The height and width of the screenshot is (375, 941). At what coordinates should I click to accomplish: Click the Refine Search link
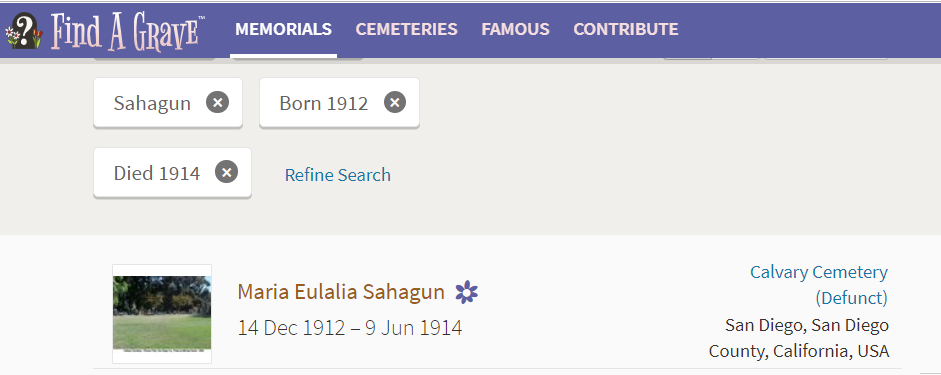(x=338, y=175)
